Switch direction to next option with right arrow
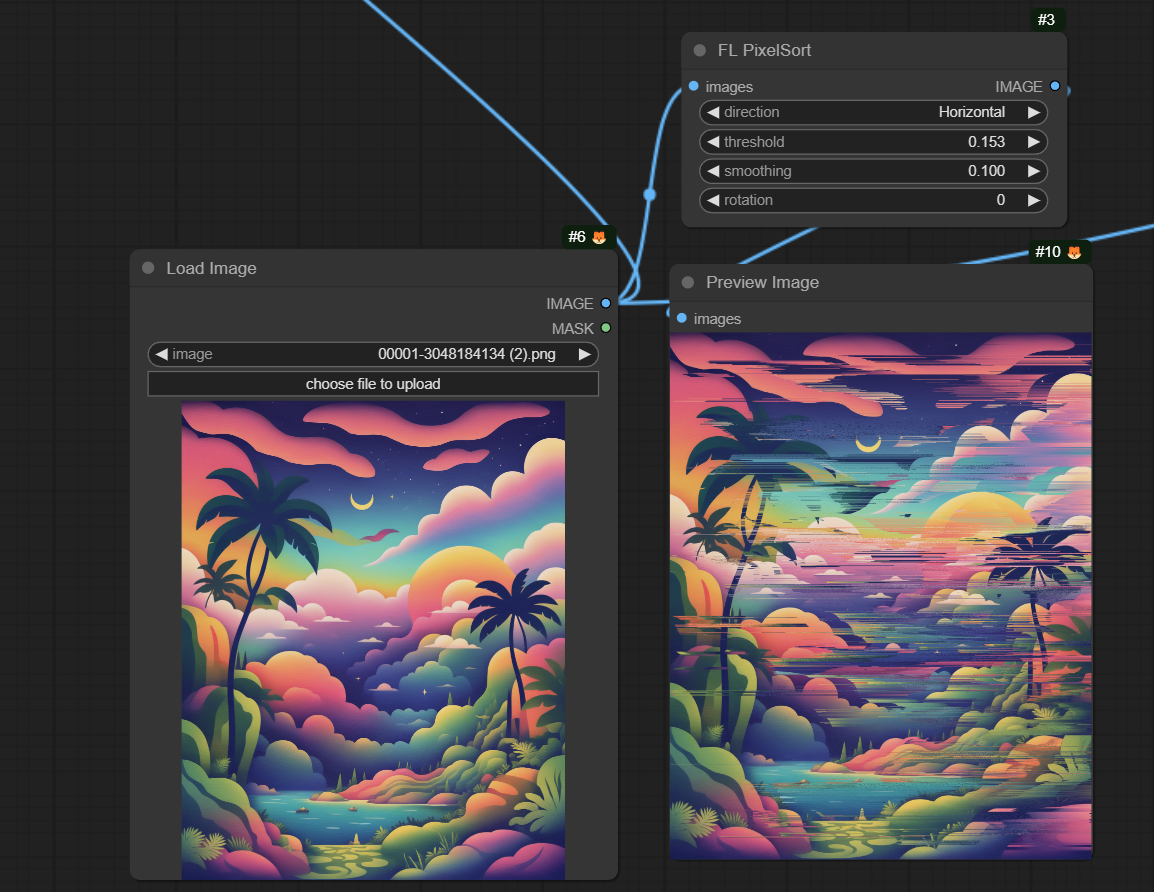The image size is (1154, 892). [x=1033, y=112]
